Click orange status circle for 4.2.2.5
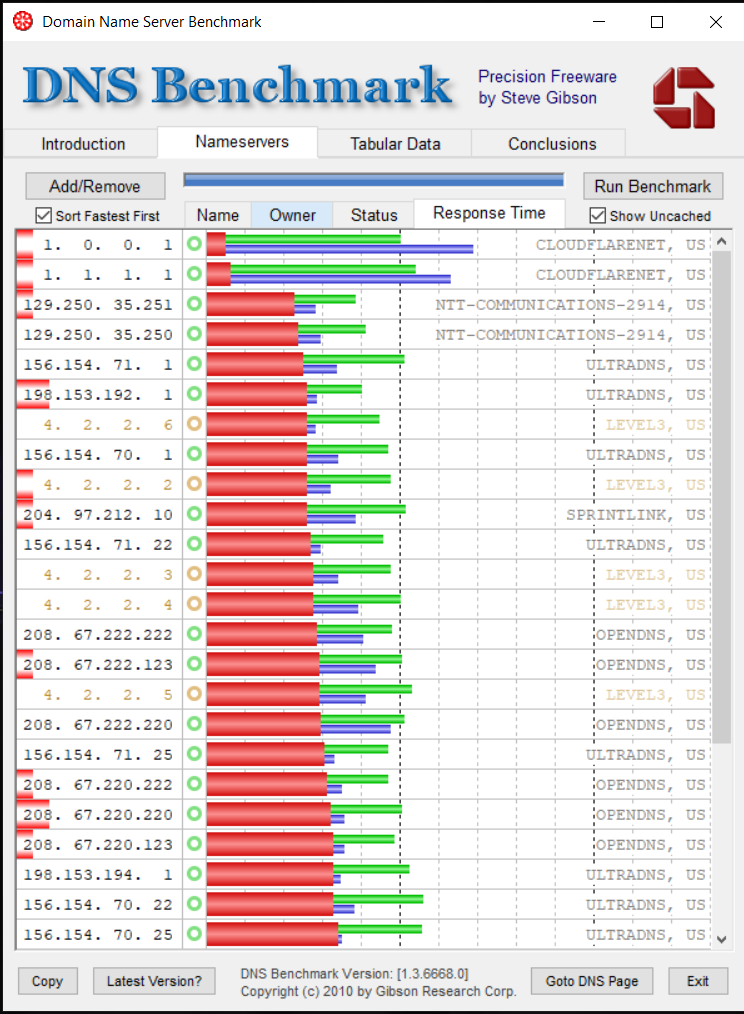Image resolution: width=744 pixels, height=1014 pixels. click(x=194, y=694)
